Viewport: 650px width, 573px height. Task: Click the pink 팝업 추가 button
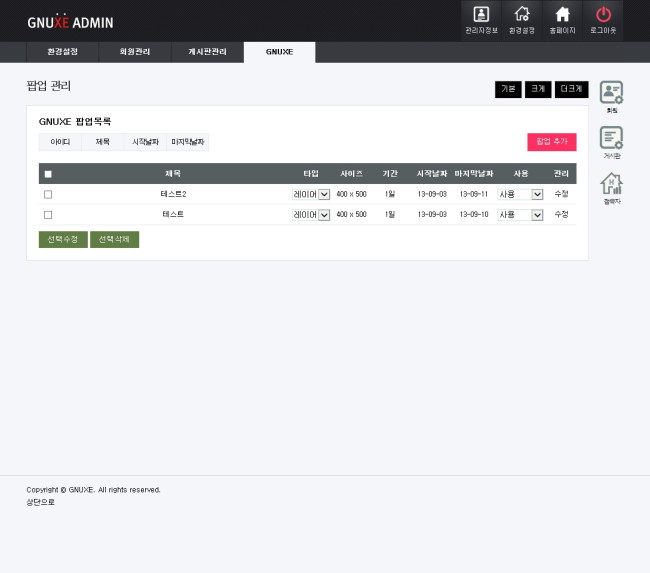click(x=551, y=142)
